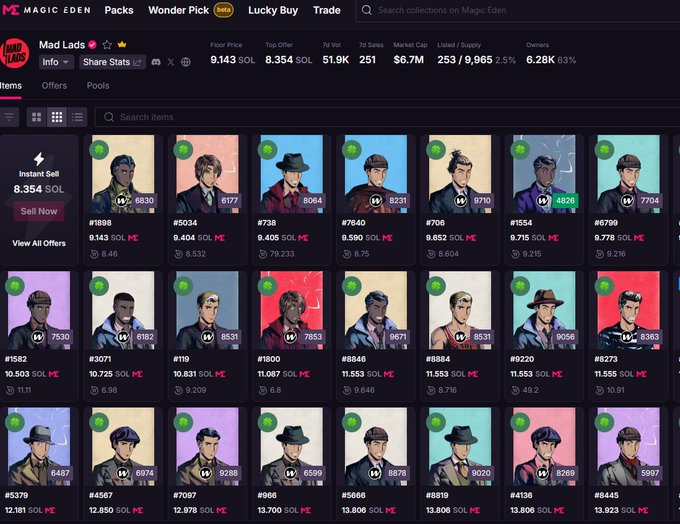Click the Mad Lads collection avatar

(15, 54)
